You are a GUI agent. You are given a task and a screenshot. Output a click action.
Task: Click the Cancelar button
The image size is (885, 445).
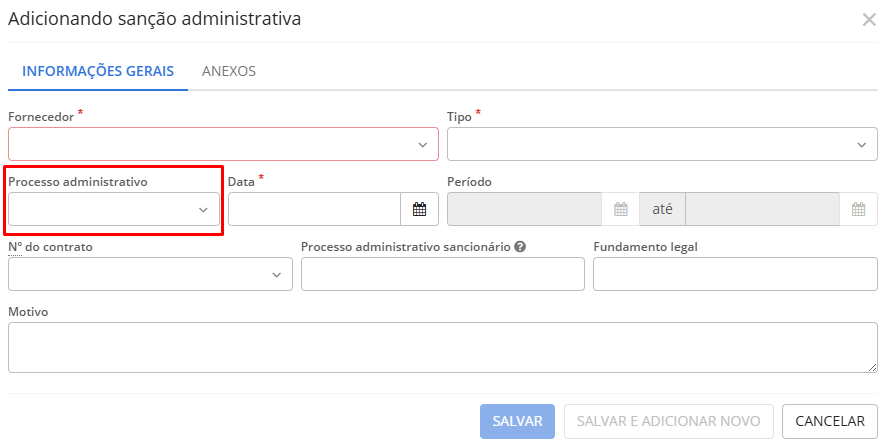(830, 421)
